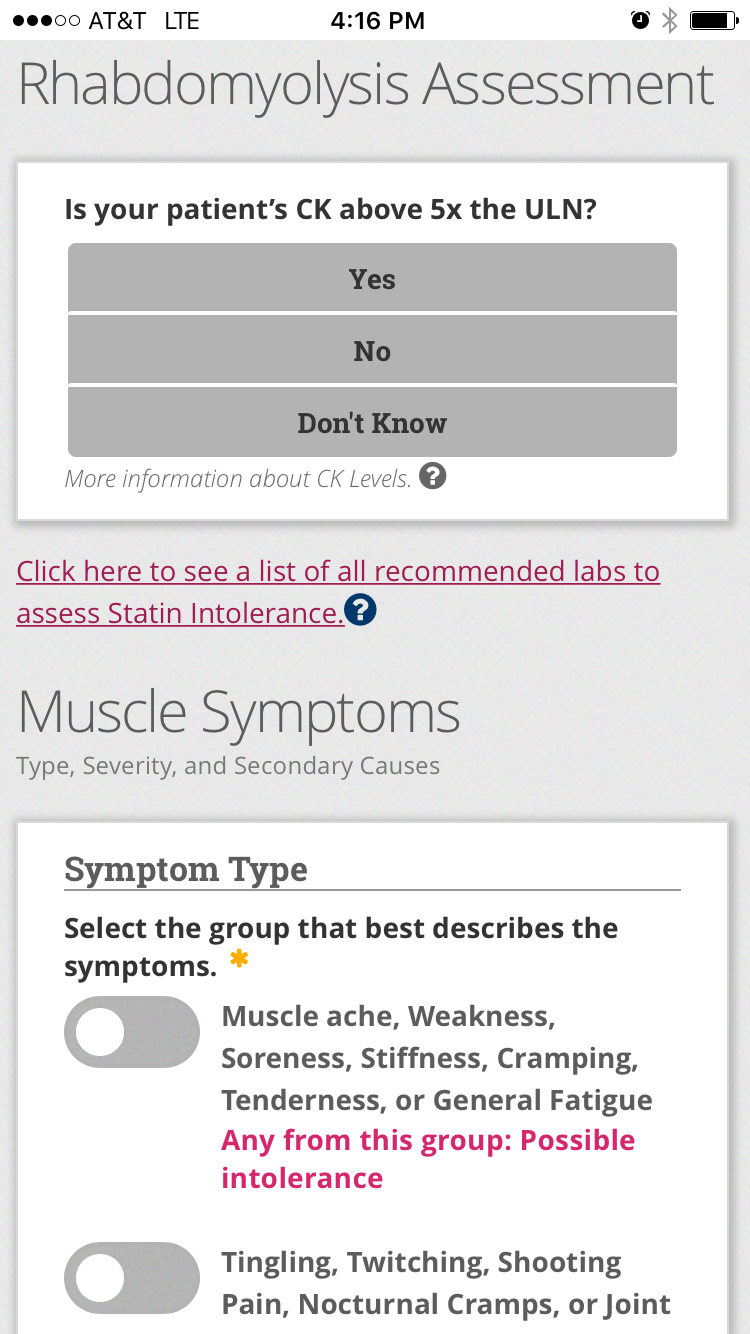The image size is (750, 1334).
Task: Tap 'More information about CK Levels' text
Action: click(238, 479)
